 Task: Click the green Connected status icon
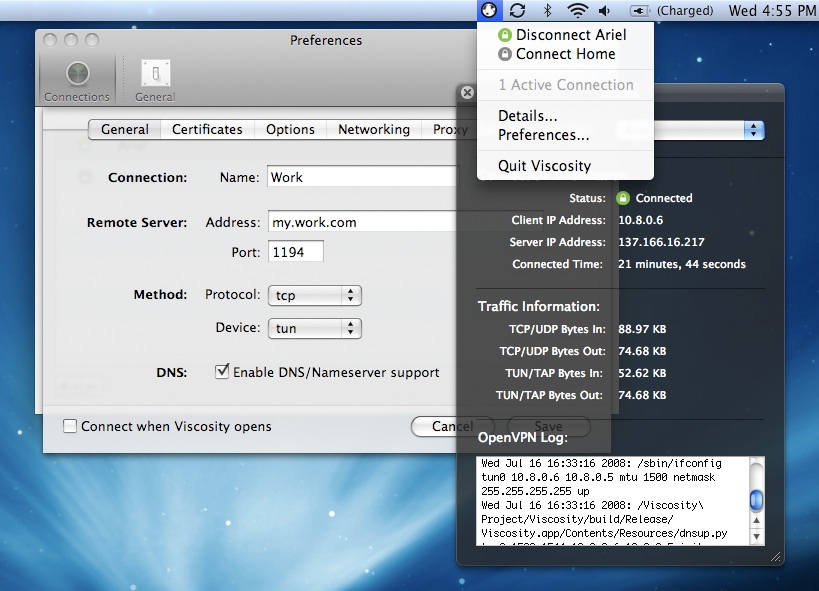click(623, 198)
